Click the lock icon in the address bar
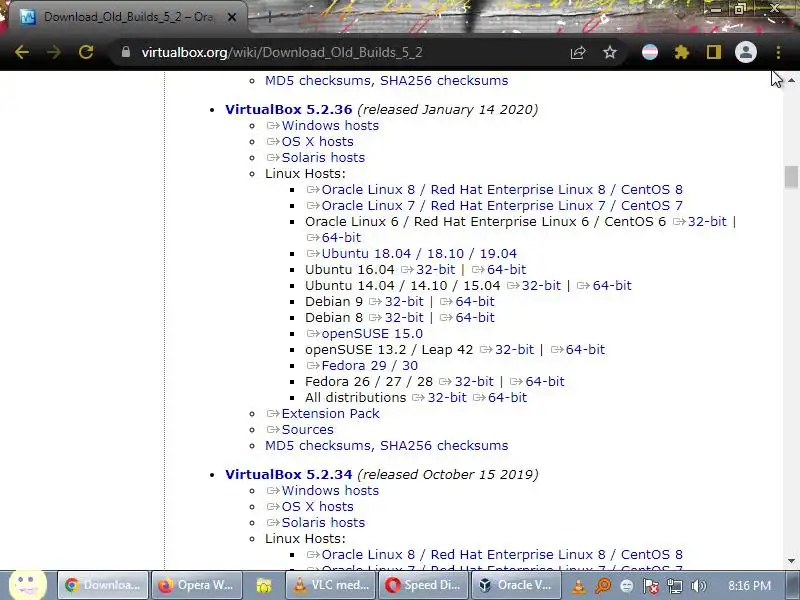Viewport: 800px width, 600px height. [126, 52]
